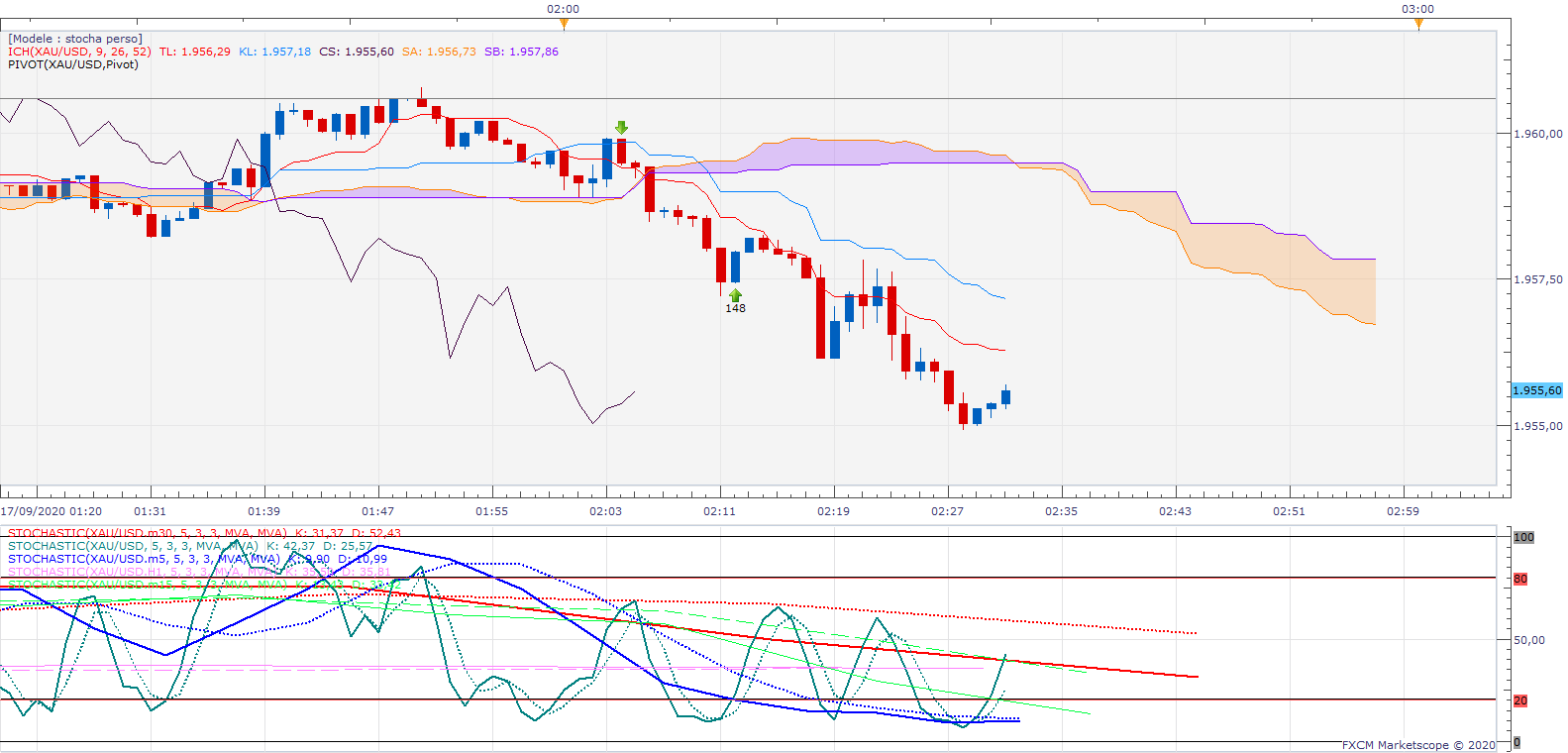Click the 01:39 time axis label
This screenshot has height=753, width=1568.
pos(264,511)
